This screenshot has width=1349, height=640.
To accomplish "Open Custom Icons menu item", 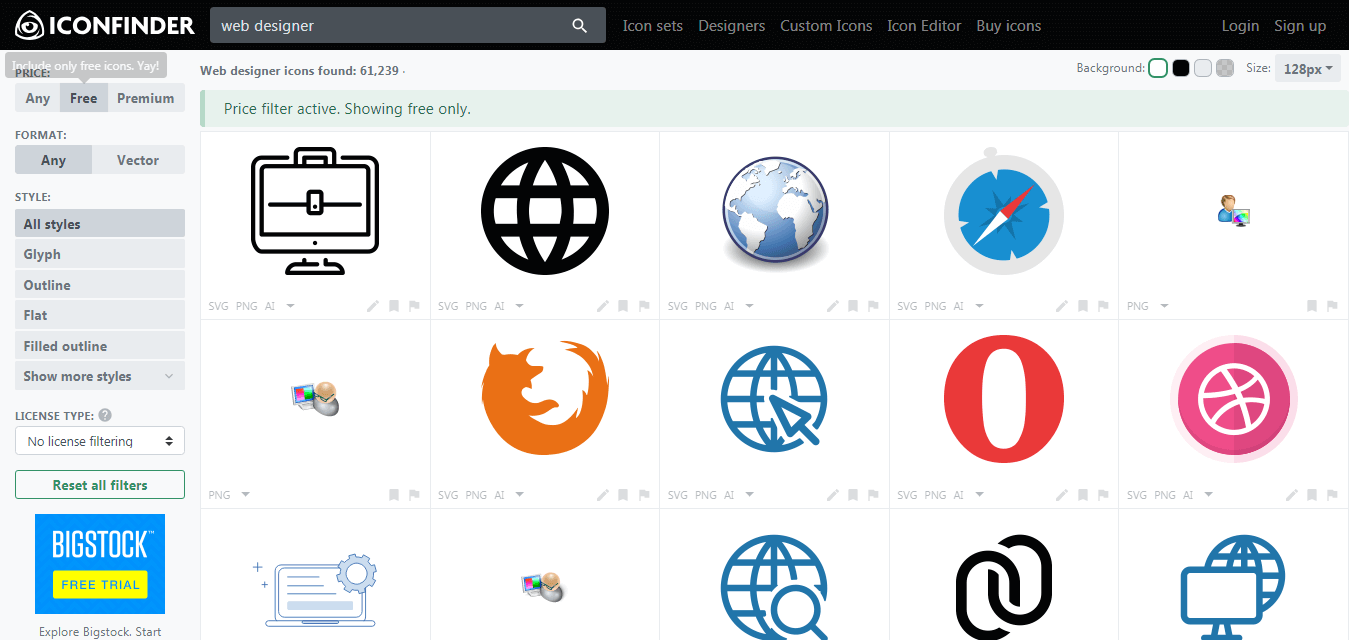I will (x=826, y=26).
